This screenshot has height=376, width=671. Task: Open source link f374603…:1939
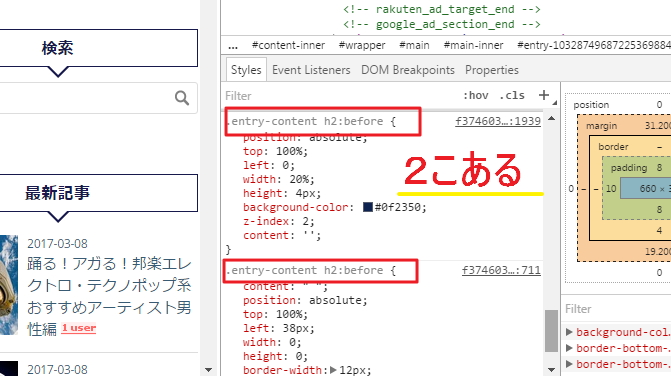point(498,121)
